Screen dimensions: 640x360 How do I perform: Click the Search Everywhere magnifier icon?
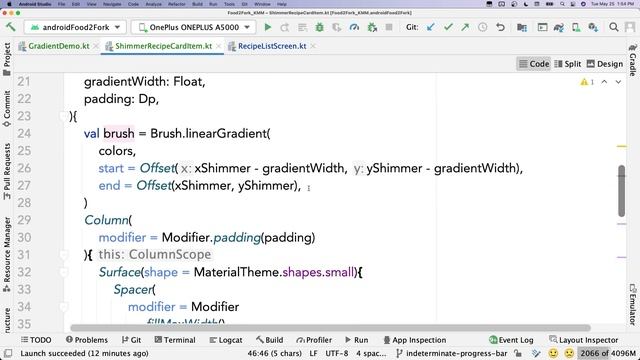[x=613, y=27]
